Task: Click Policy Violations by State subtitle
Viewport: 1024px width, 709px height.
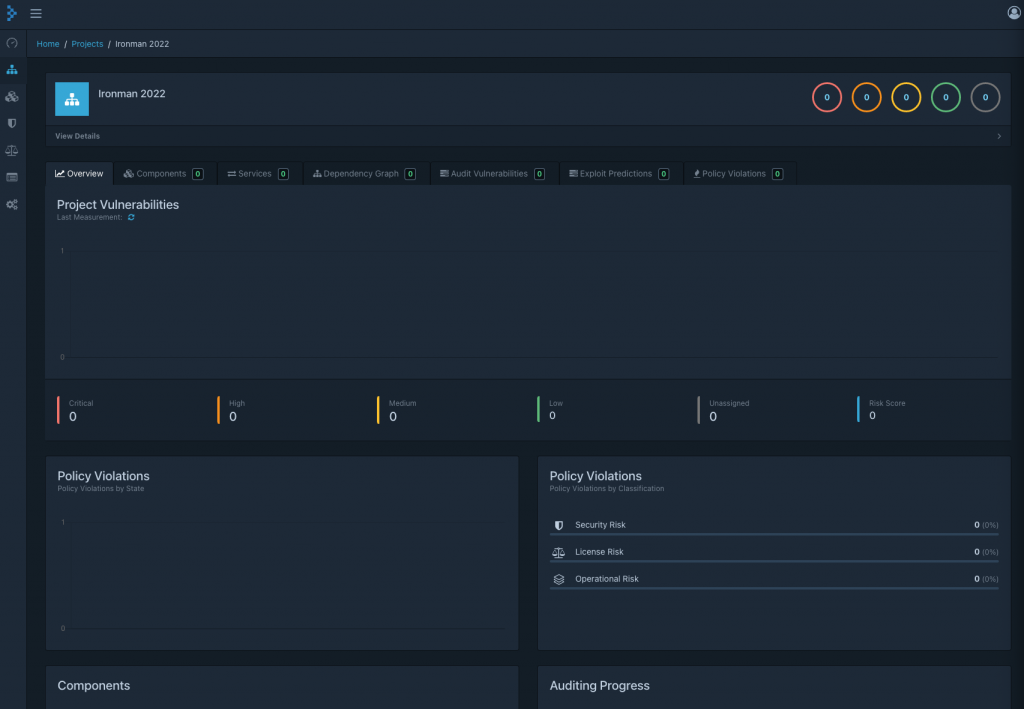Action: [x=101, y=488]
